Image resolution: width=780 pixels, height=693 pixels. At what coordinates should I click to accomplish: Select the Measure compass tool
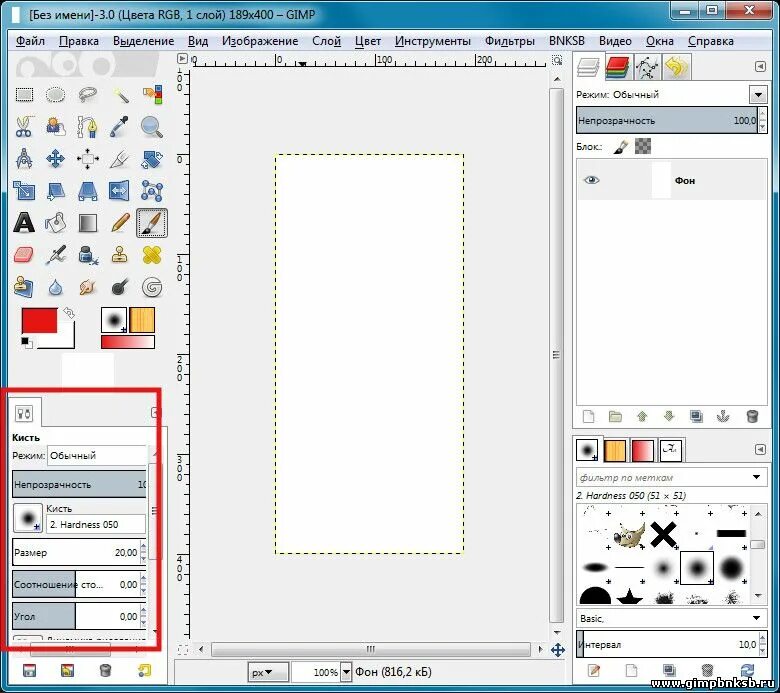(24, 159)
